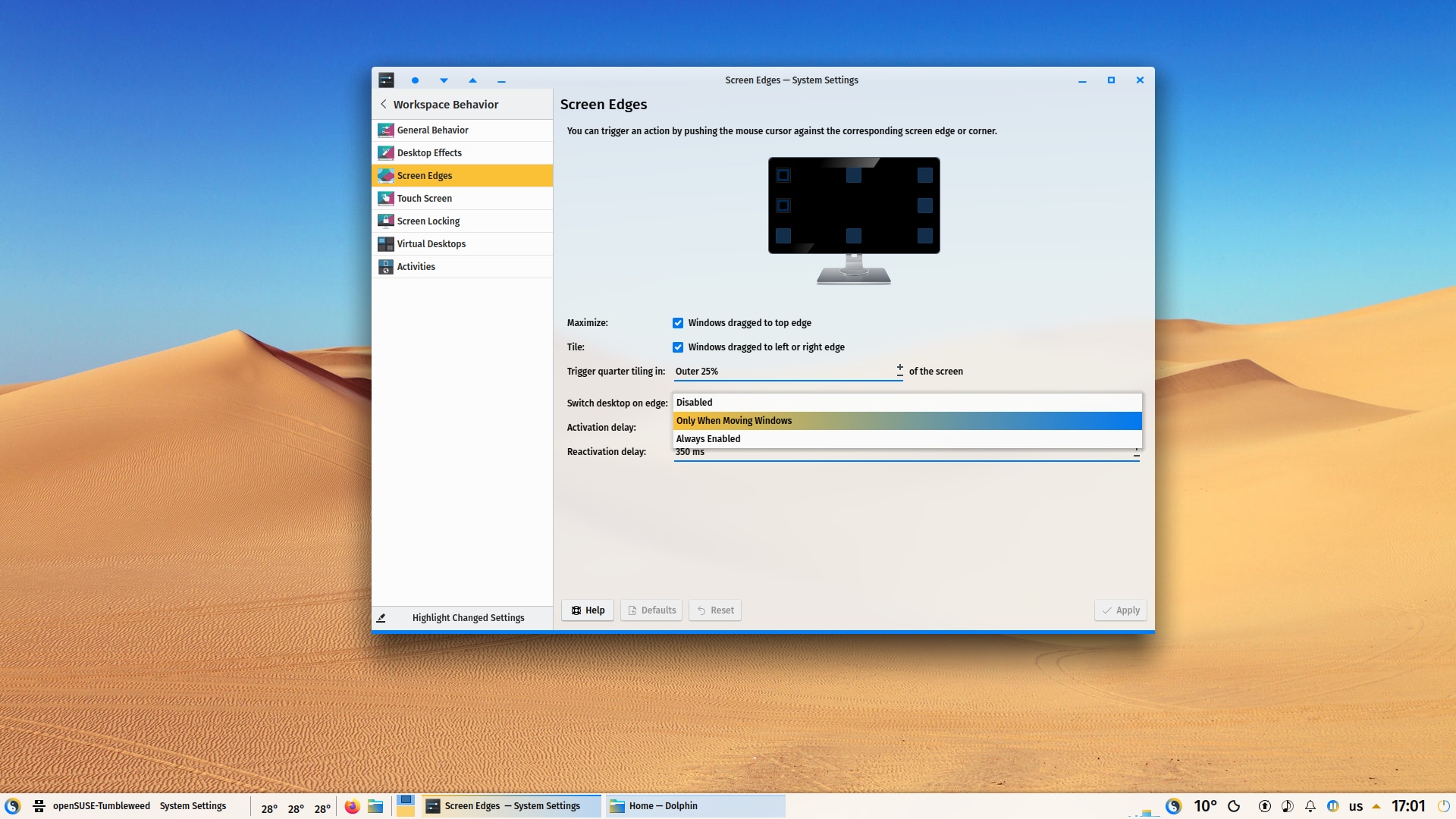1456x819 pixels.
Task: Click the yin-yang tray icon
Action: 1174,806
